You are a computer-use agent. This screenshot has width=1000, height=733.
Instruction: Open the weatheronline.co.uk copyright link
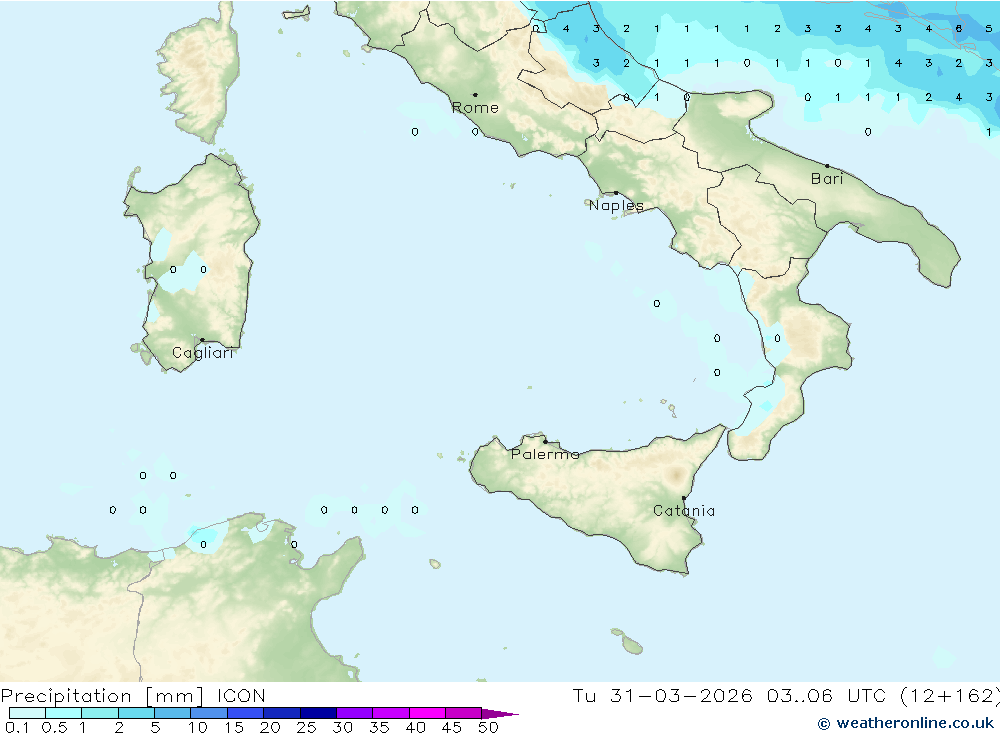906,723
